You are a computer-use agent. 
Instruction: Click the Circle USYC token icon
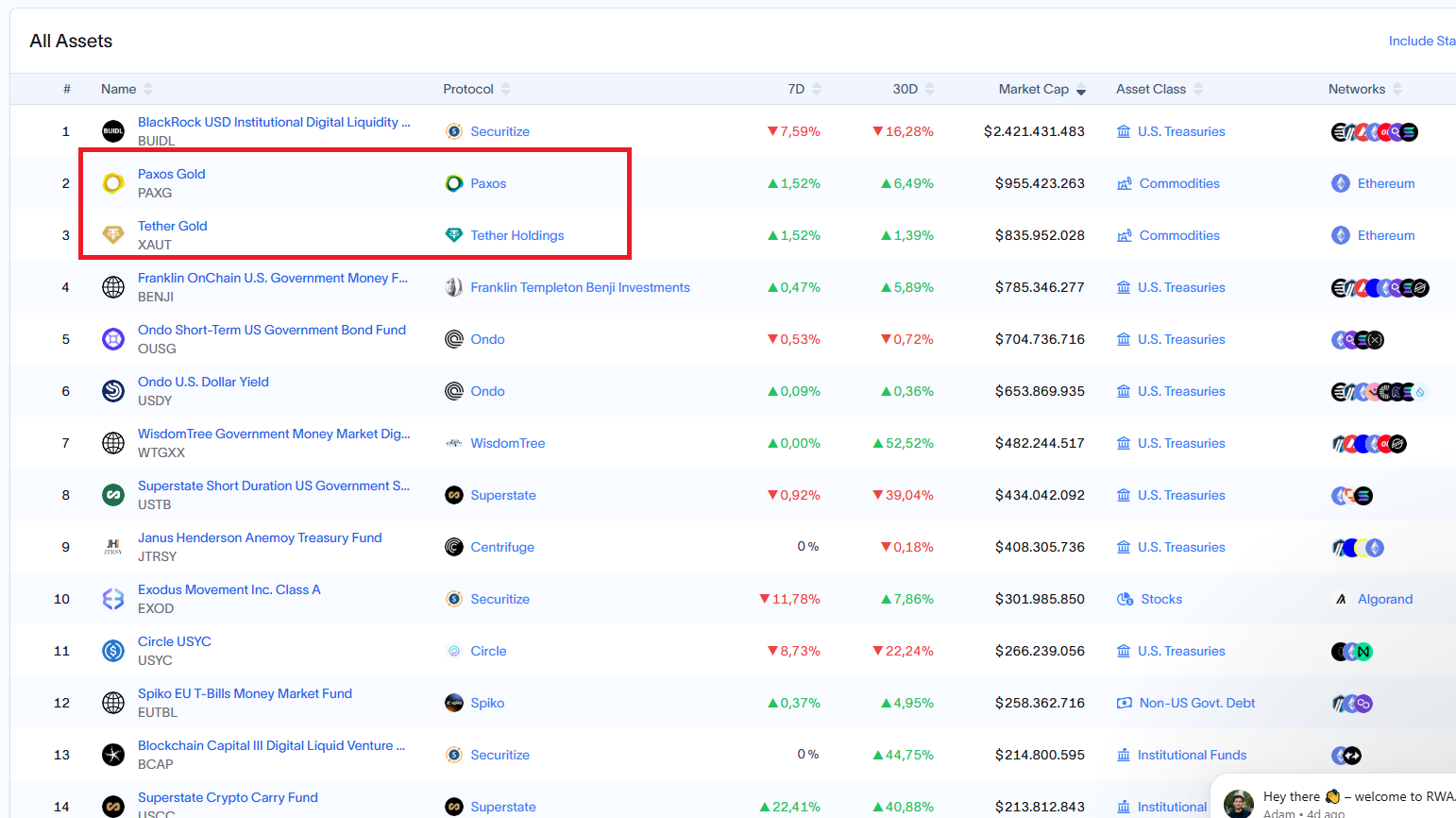pos(113,651)
